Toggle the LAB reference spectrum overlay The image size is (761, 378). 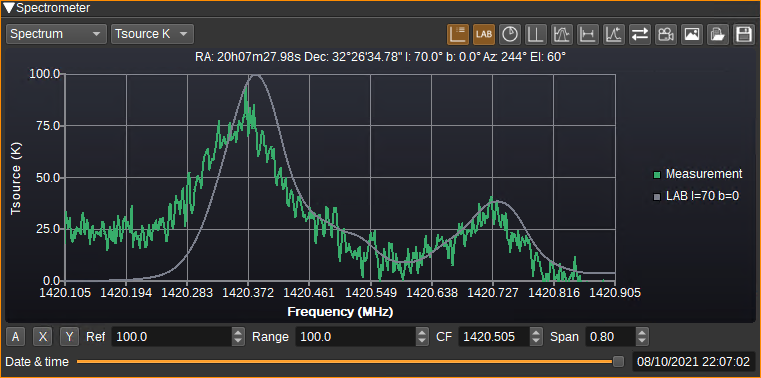[x=484, y=34]
